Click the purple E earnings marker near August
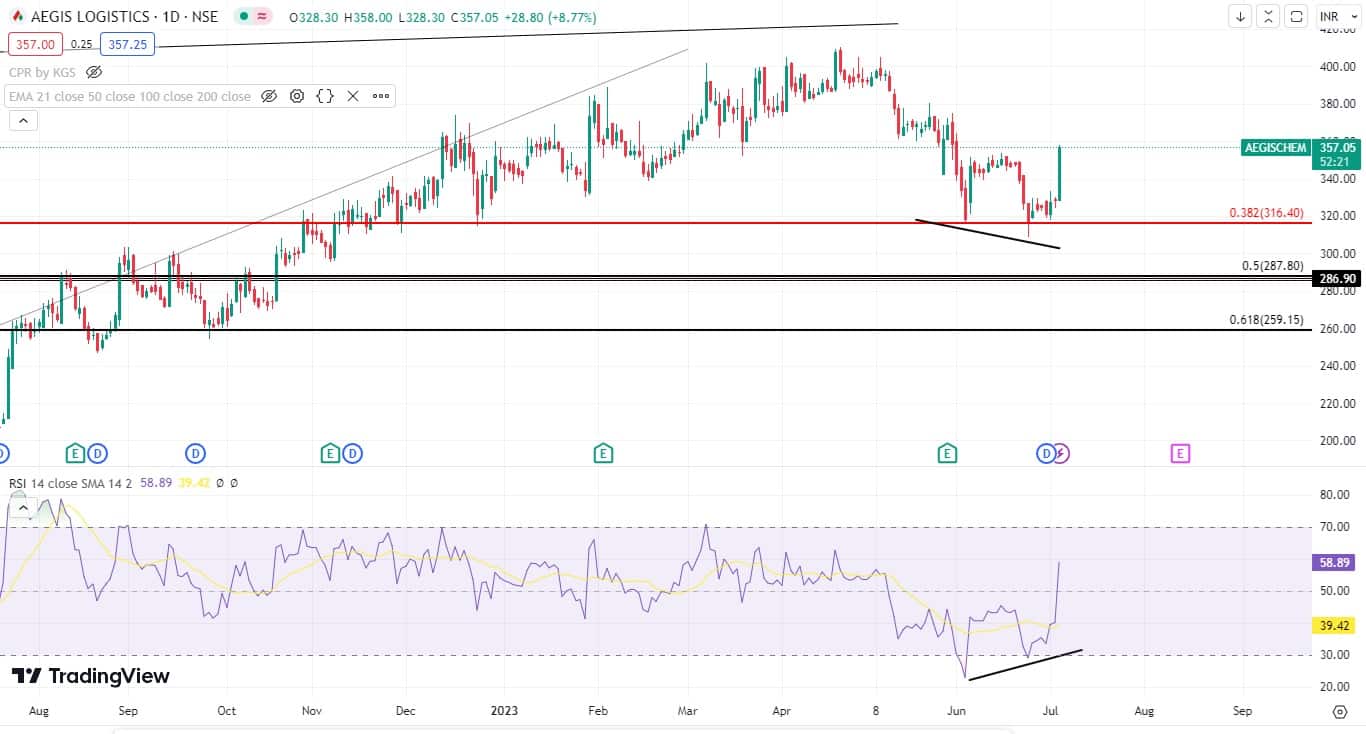The height and width of the screenshot is (734, 1366). pyautogui.click(x=1180, y=454)
